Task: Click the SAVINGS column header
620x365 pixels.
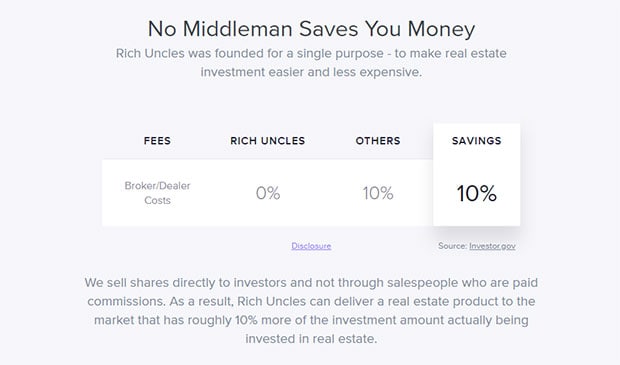Action: point(476,141)
